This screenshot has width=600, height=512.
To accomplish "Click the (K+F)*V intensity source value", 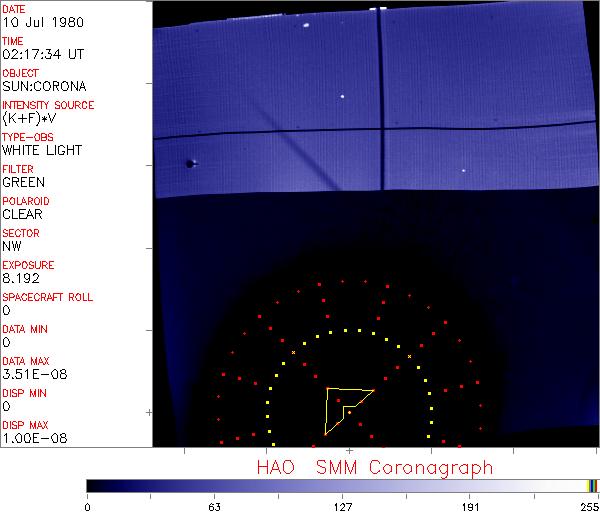I will [x=28, y=119].
